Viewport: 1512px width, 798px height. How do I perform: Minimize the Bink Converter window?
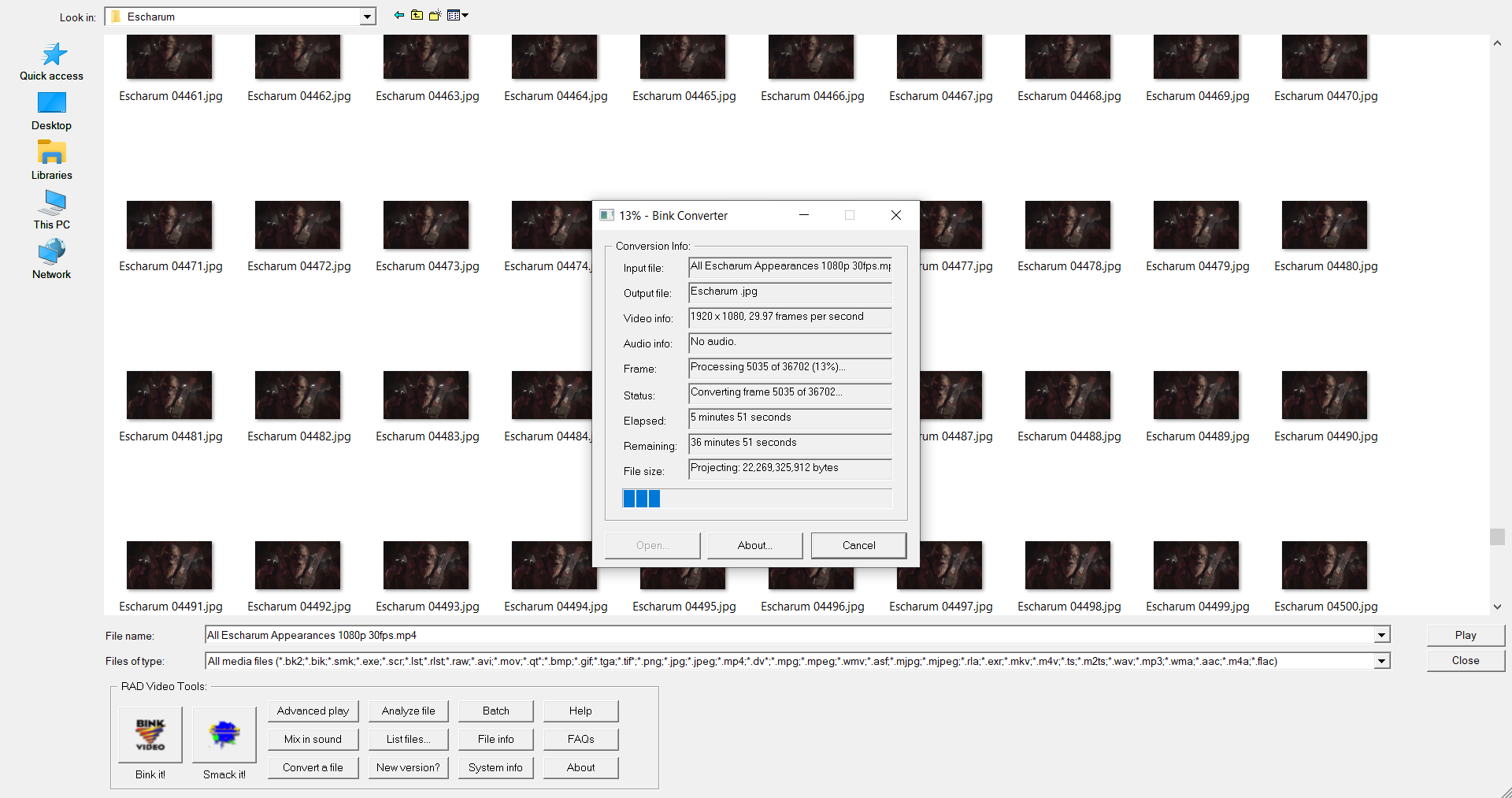click(804, 215)
